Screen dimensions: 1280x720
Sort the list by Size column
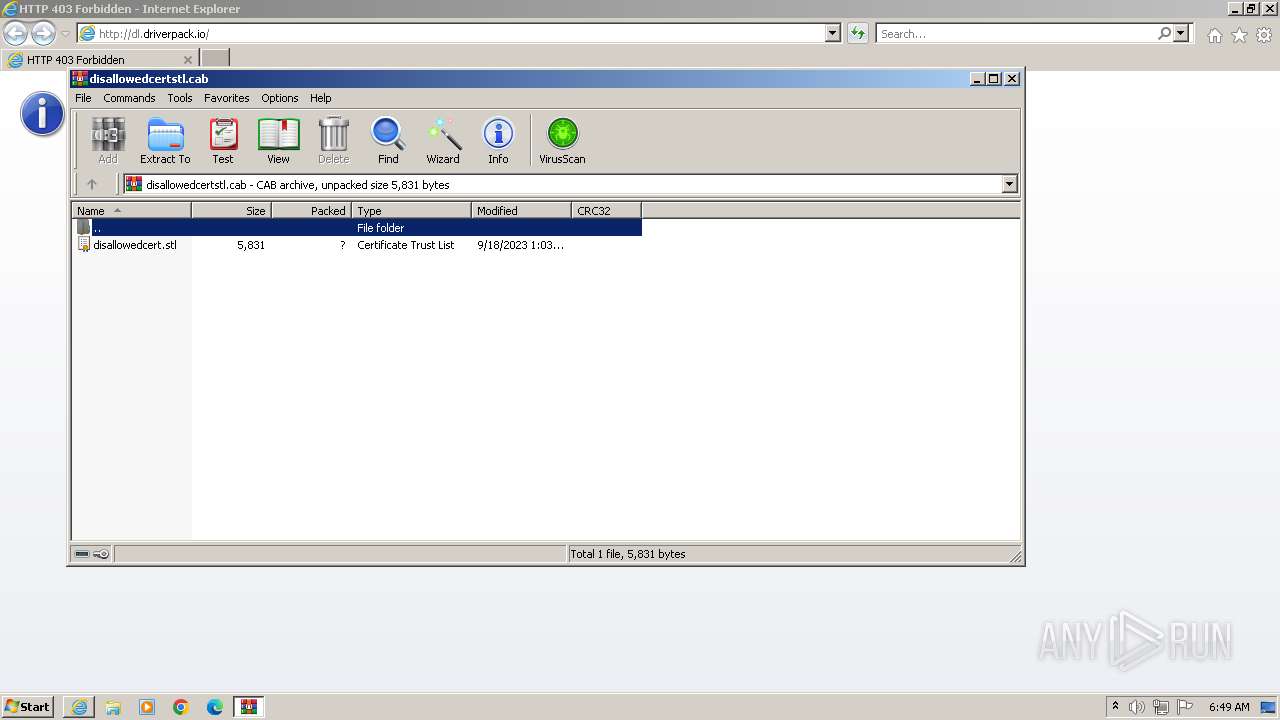[231, 211]
